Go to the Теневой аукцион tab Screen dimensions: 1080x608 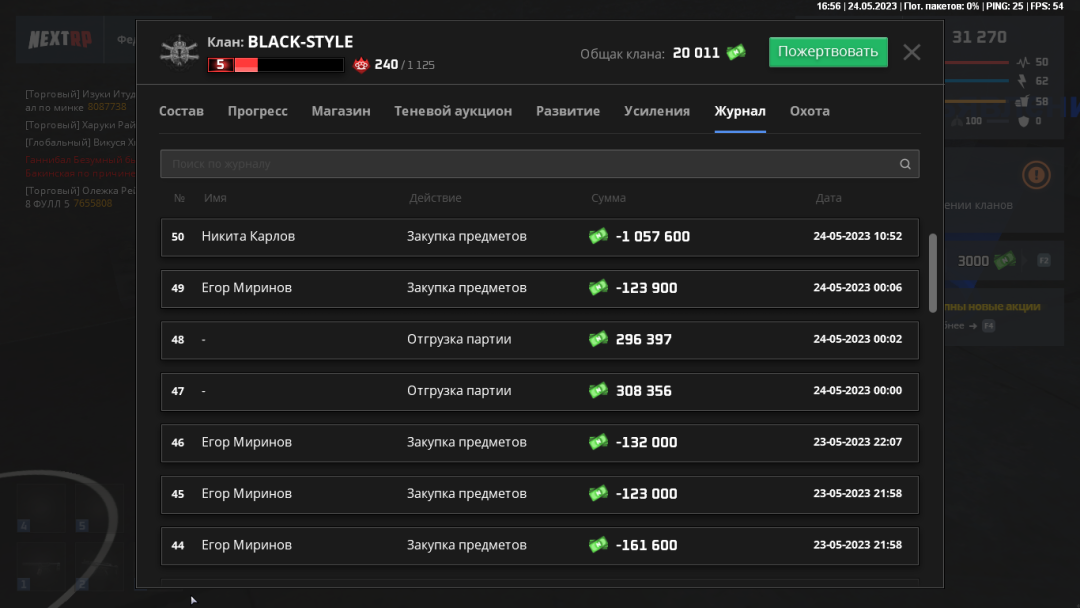tap(453, 111)
